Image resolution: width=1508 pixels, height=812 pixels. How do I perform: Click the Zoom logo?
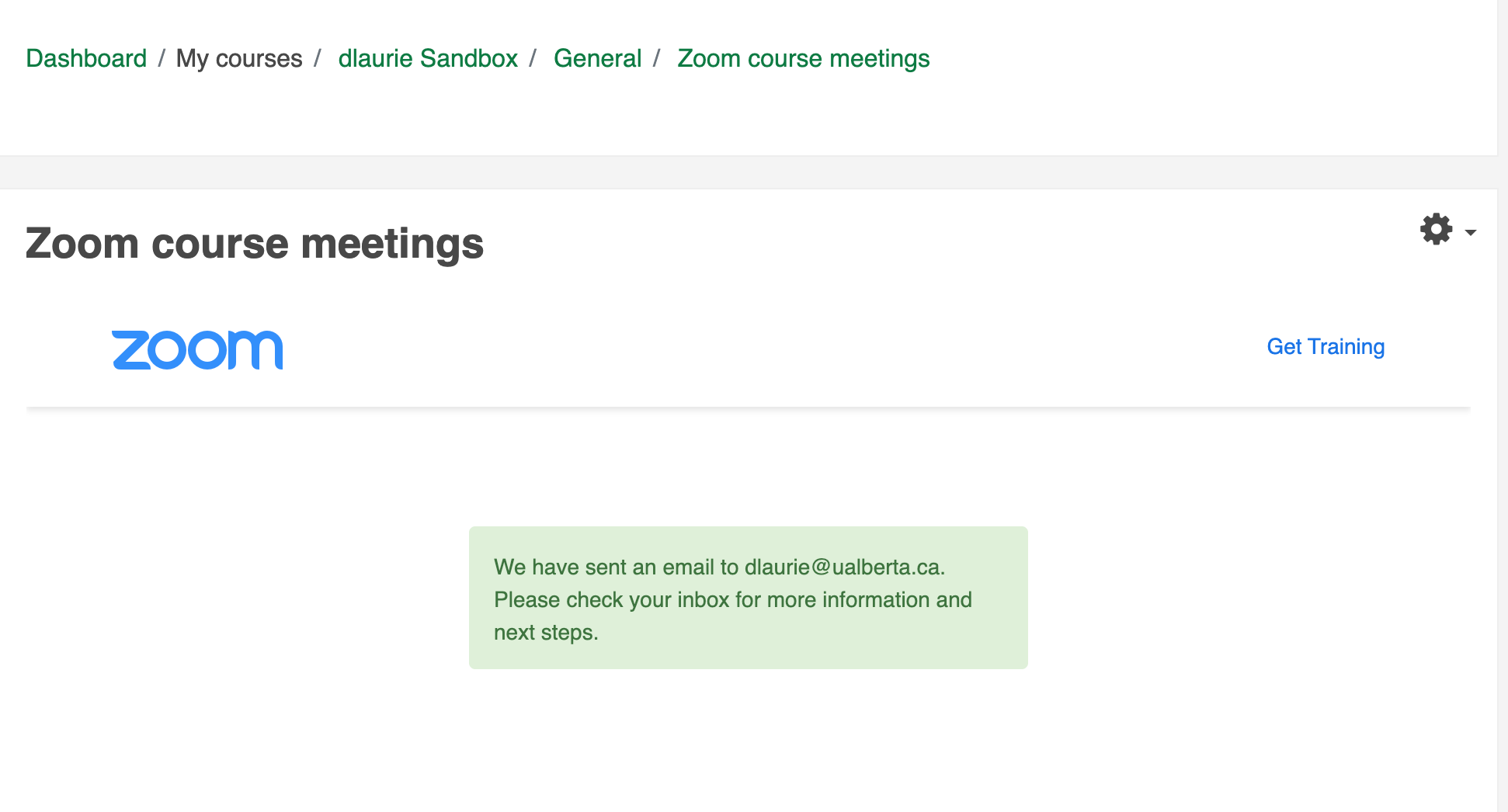click(197, 350)
